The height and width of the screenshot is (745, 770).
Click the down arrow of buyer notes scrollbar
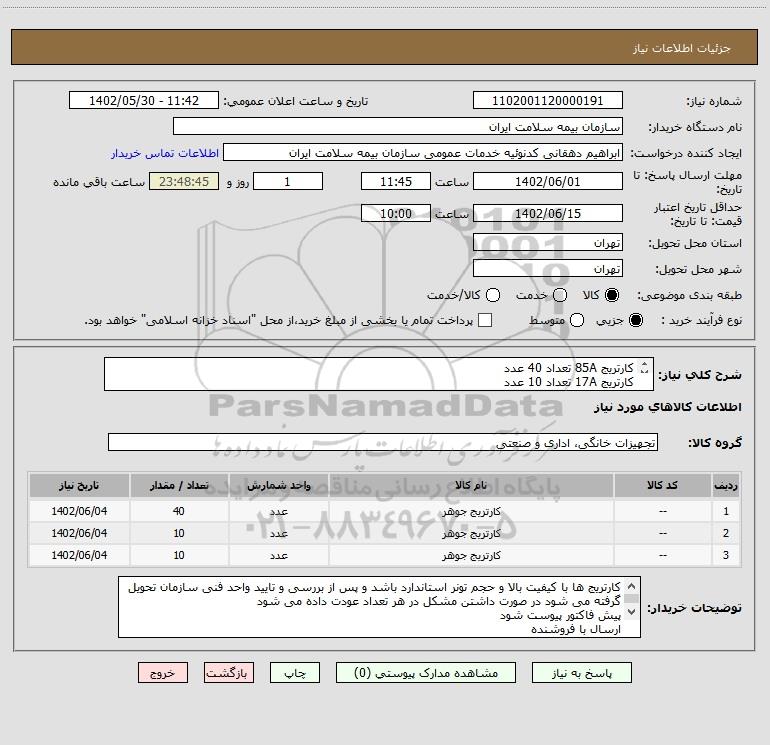(x=632, y=612)
